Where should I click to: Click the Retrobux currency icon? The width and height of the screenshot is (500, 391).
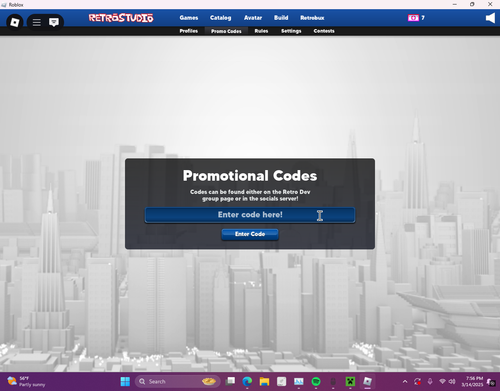click(413, 18)
